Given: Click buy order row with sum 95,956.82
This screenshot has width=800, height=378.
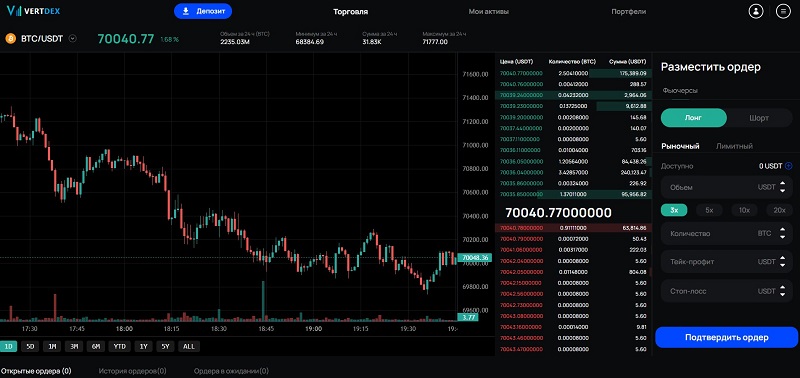Looking at the screenshot, I should point(573,194).
